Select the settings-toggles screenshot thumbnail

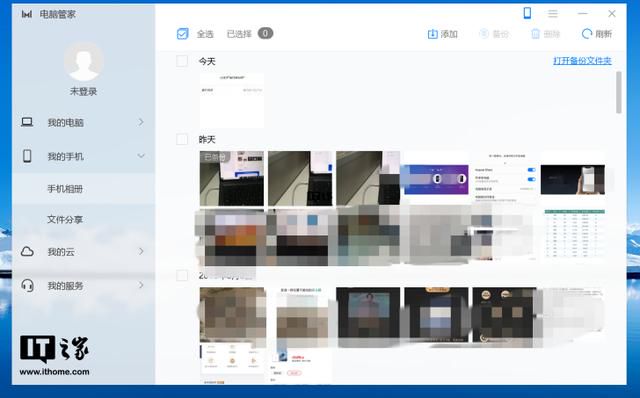tap(504, 178)
